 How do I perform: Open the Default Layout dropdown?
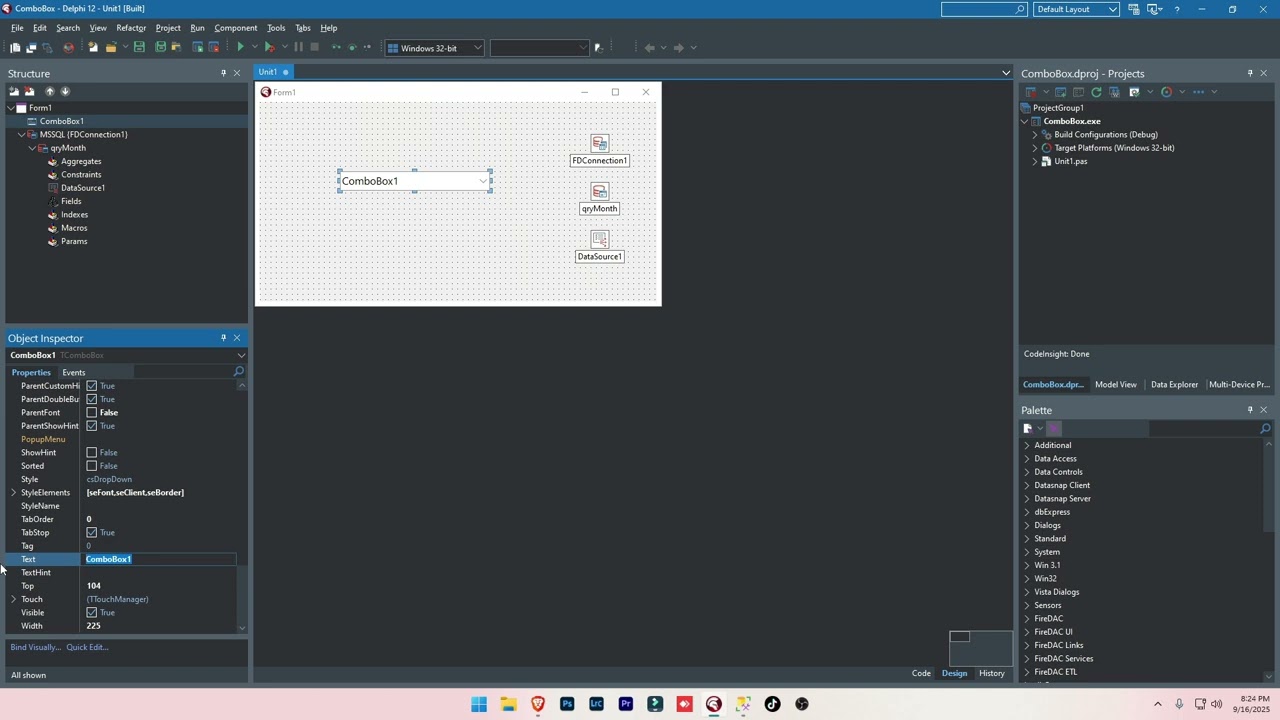click(1112, 9)
